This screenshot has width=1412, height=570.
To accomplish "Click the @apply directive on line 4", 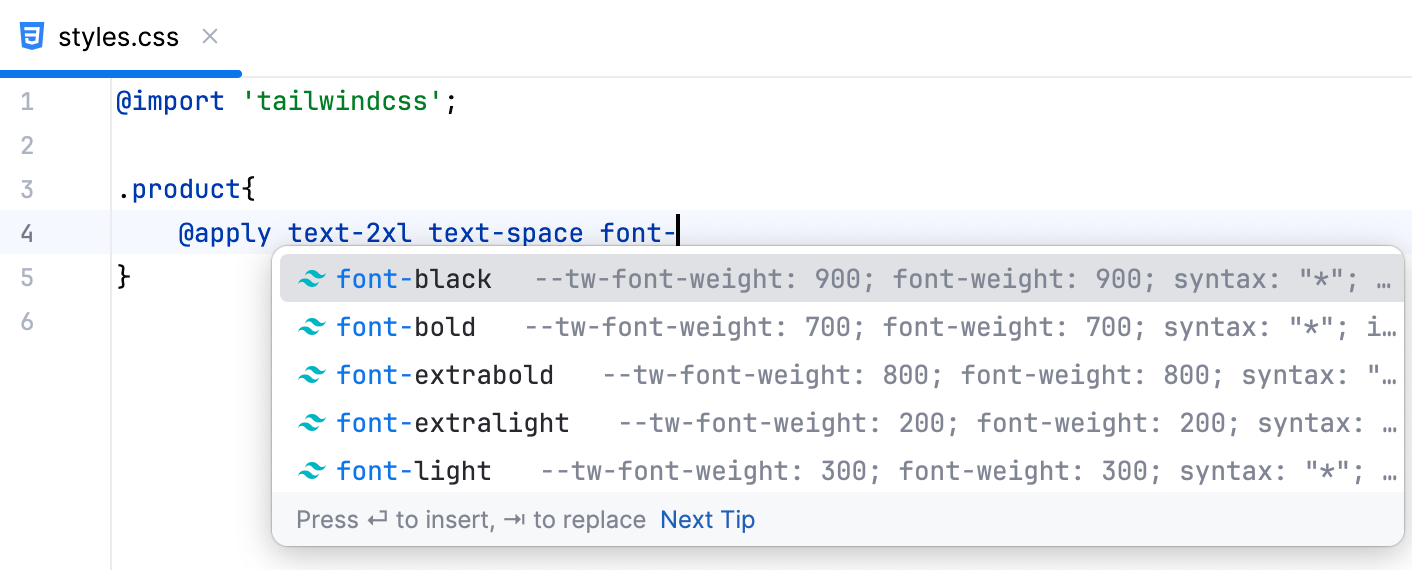I will 225,234.
